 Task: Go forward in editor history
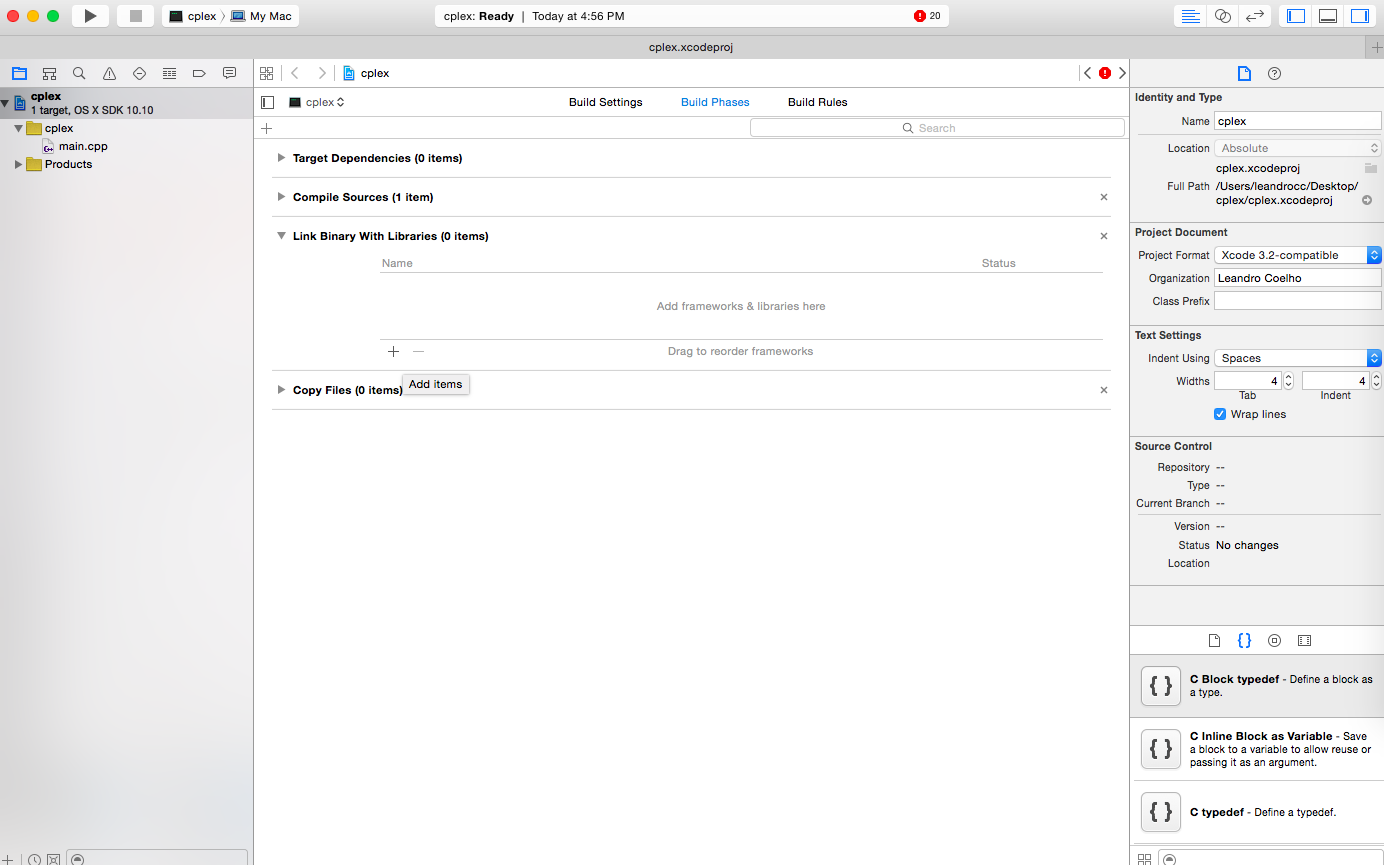(321, 73)
